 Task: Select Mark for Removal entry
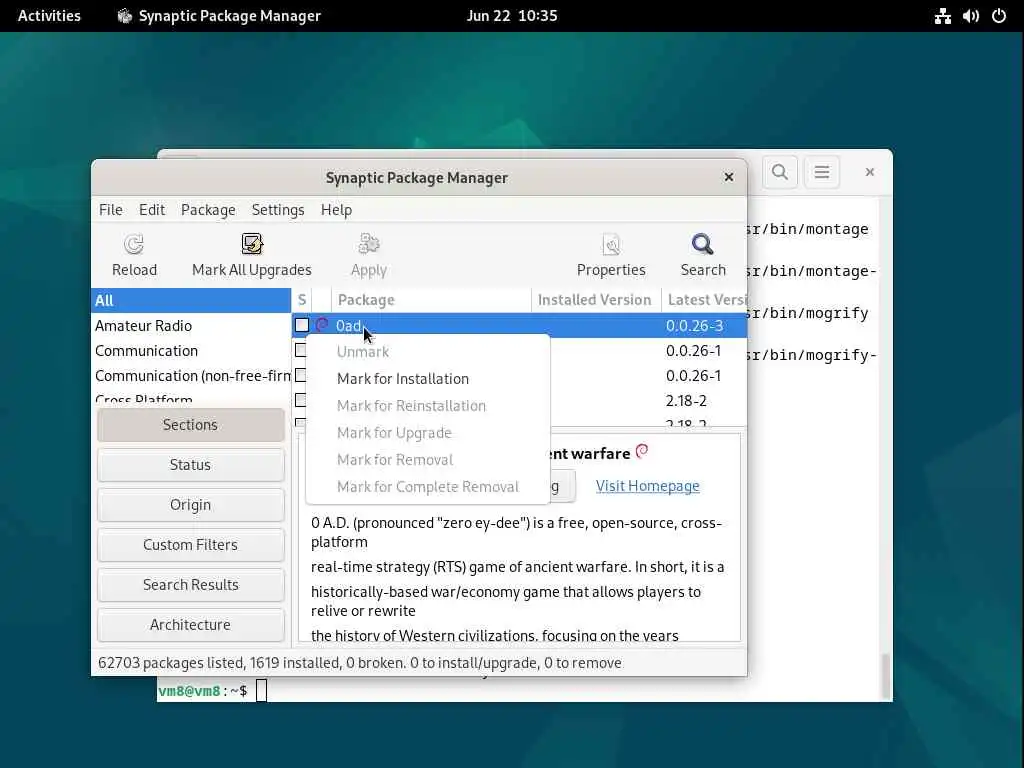(x=428, y=459)
